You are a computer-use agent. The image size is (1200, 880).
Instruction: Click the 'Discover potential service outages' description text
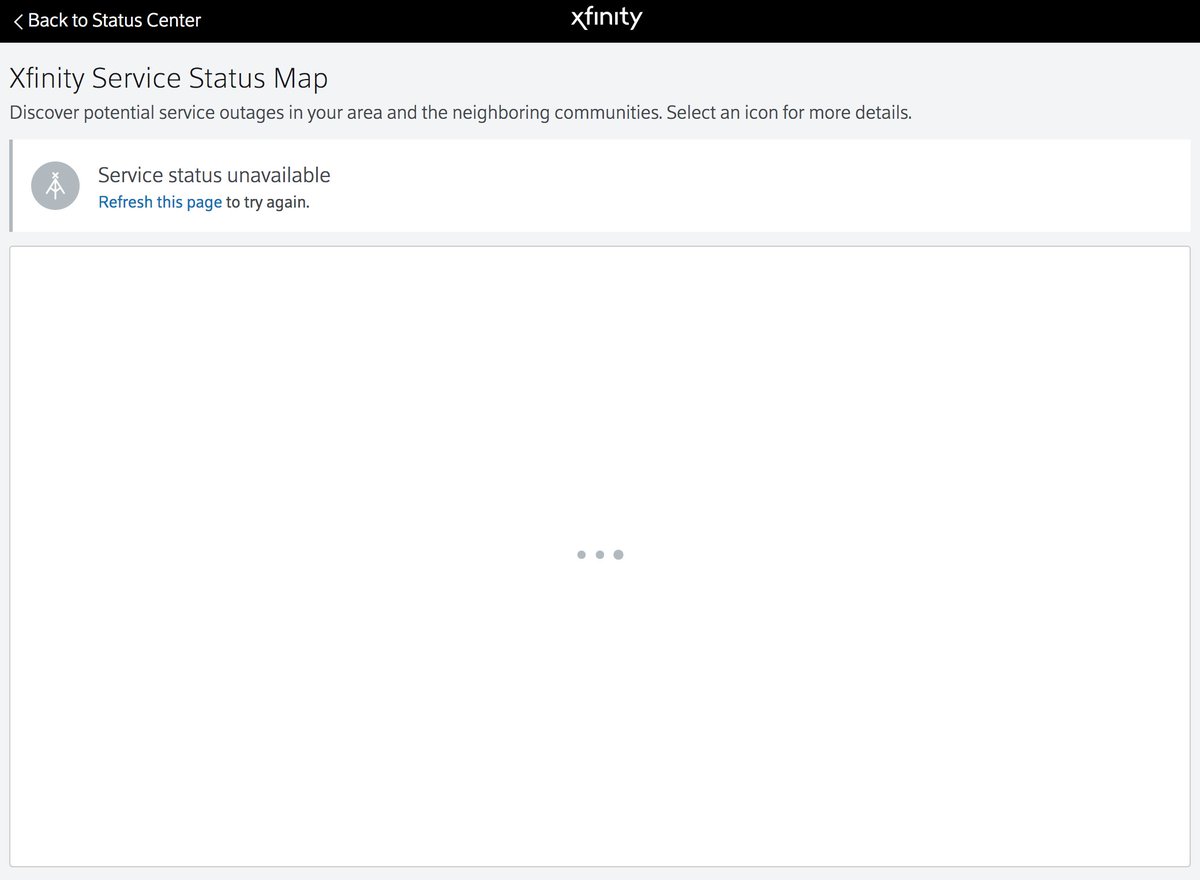pyautogui.click(x=460, y=112)
